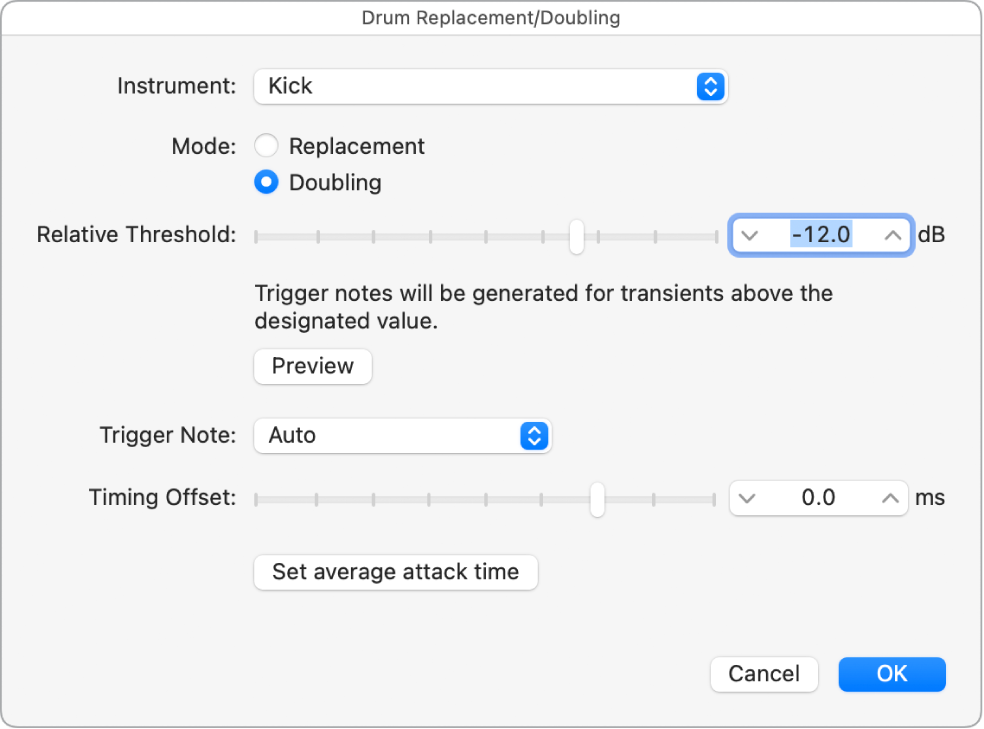Click the Drum Replacement/Doubling title text
The width and height of the screenshot is (984, 729).
click(x=491, y=17)
